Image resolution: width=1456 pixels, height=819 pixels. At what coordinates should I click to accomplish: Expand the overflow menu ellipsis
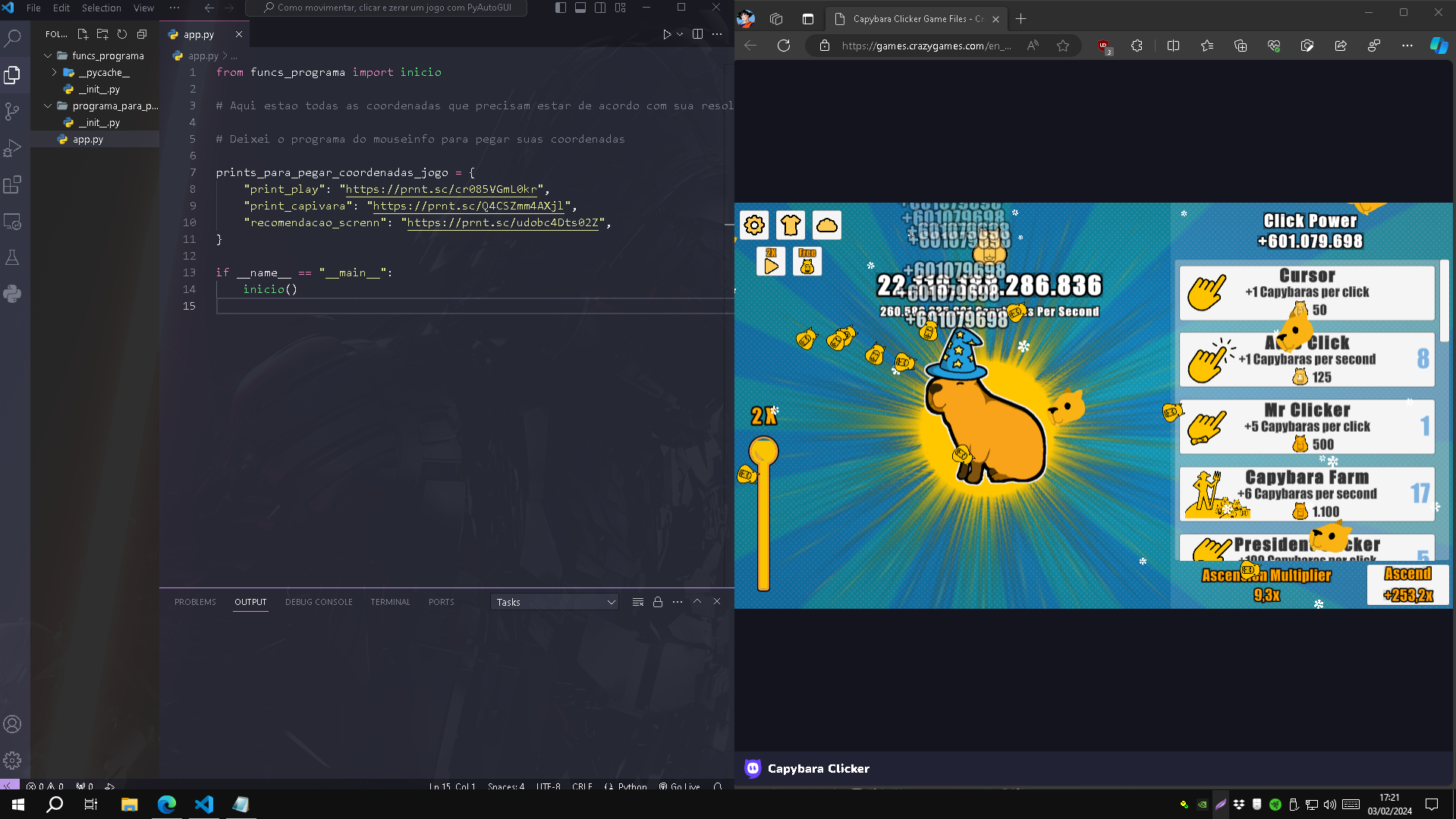[175, 8]
